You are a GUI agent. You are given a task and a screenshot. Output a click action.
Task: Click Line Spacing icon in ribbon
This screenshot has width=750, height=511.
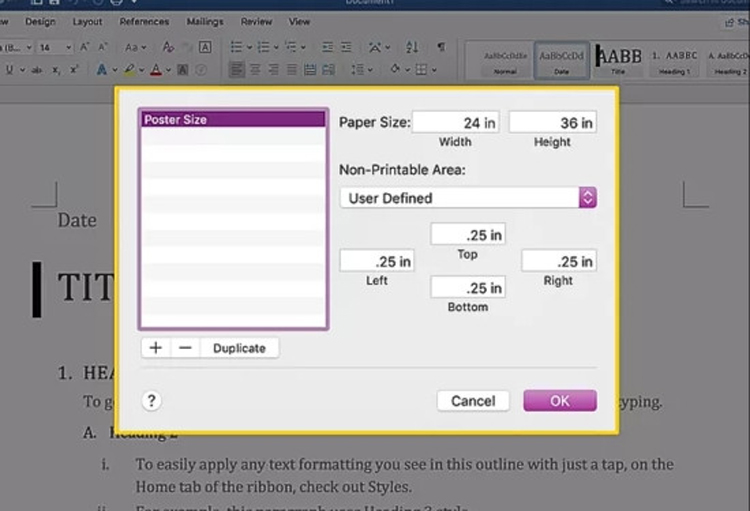(x=358, y=70)
